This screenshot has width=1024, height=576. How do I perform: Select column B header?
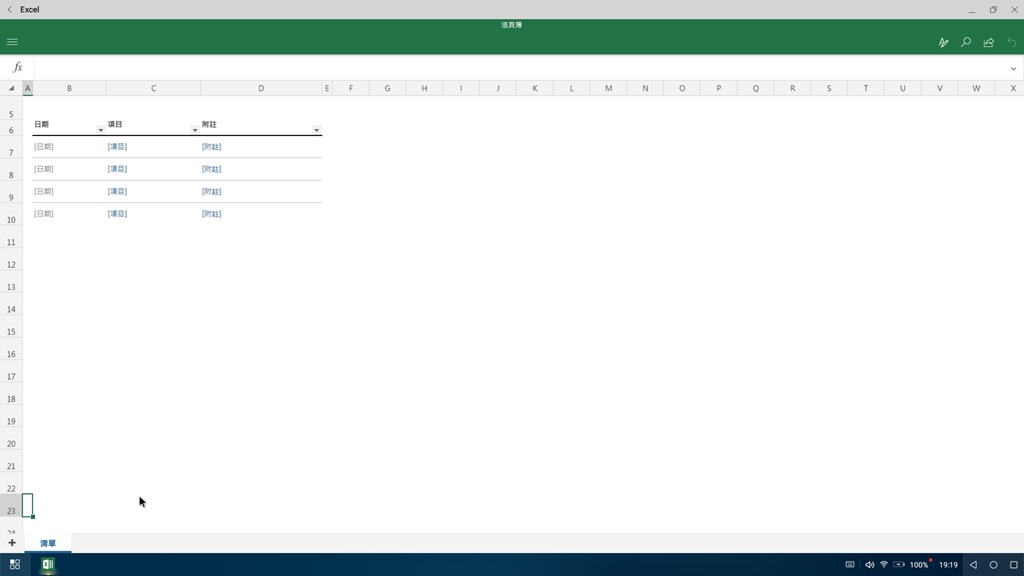tap(69, 88)
